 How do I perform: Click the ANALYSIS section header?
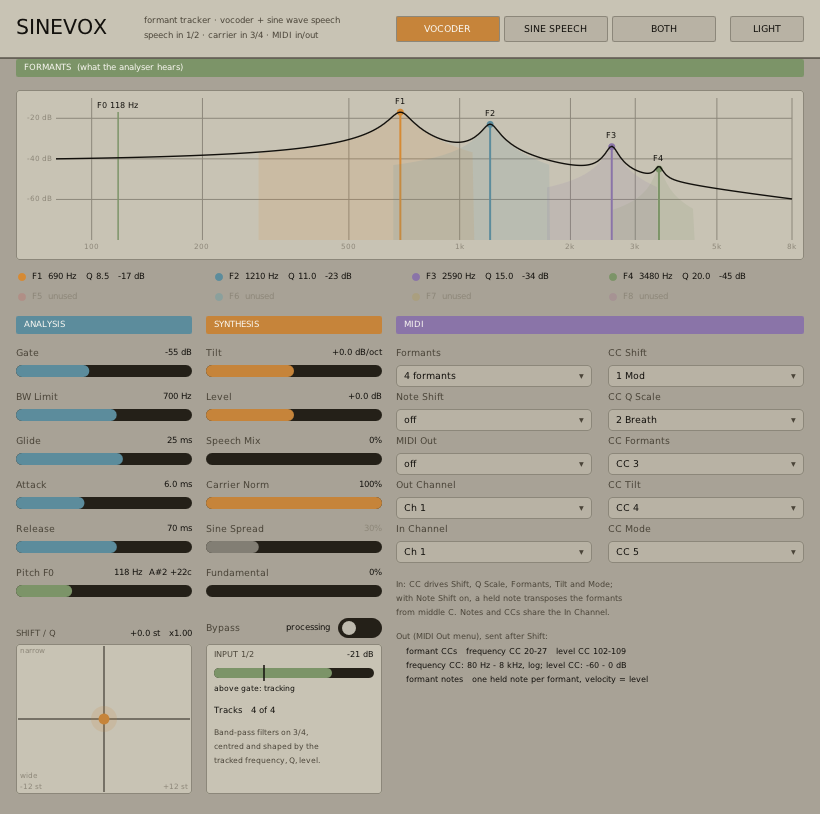coord(104,325)
